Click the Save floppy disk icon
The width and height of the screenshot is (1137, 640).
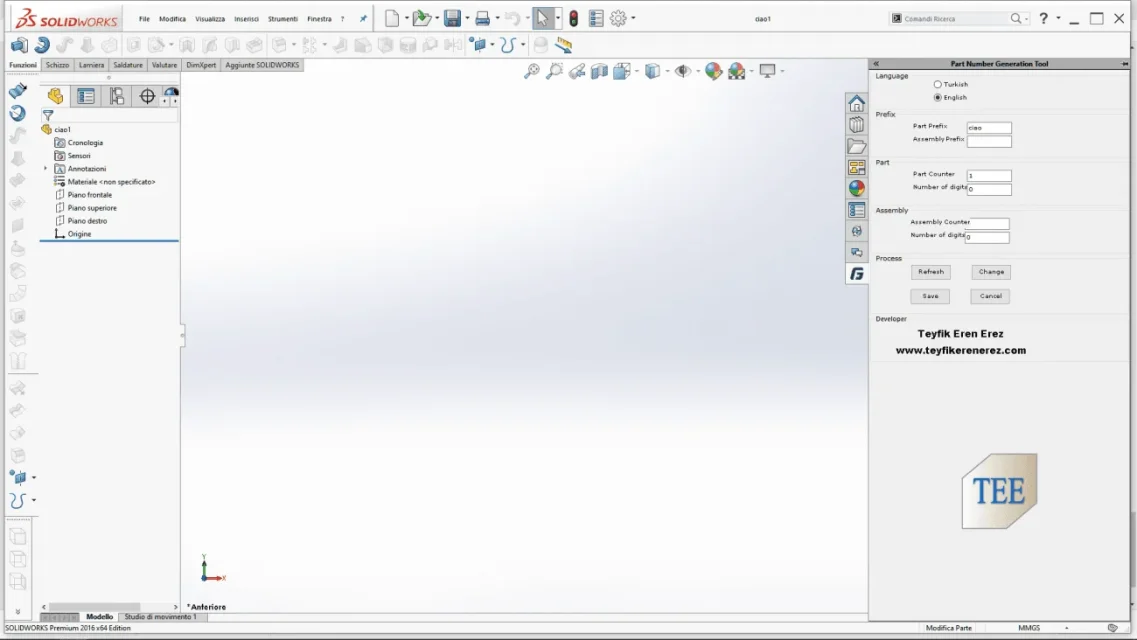[452, 19]
